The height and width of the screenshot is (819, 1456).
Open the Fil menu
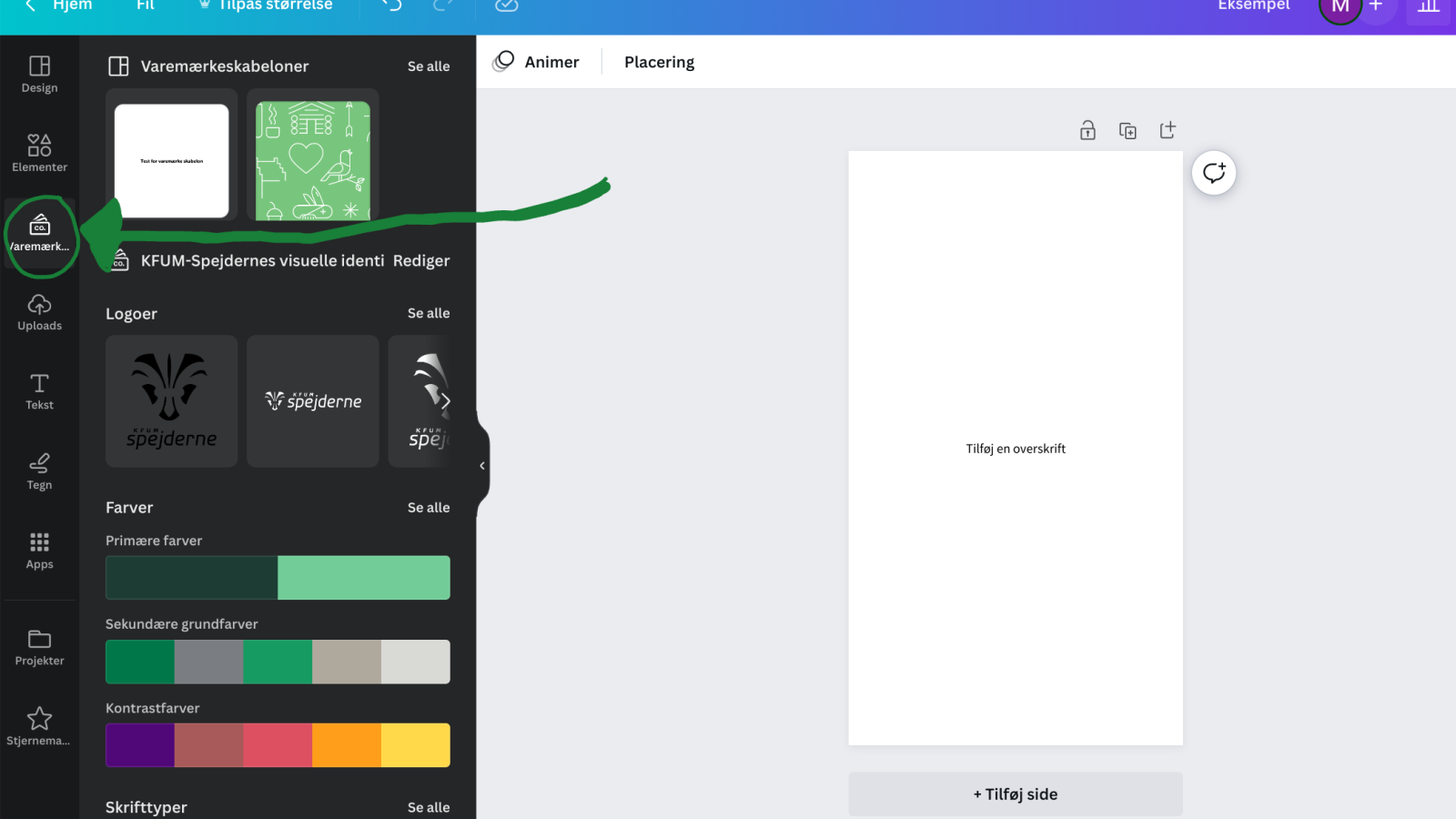pyautogui.click(x=146, y=5)
